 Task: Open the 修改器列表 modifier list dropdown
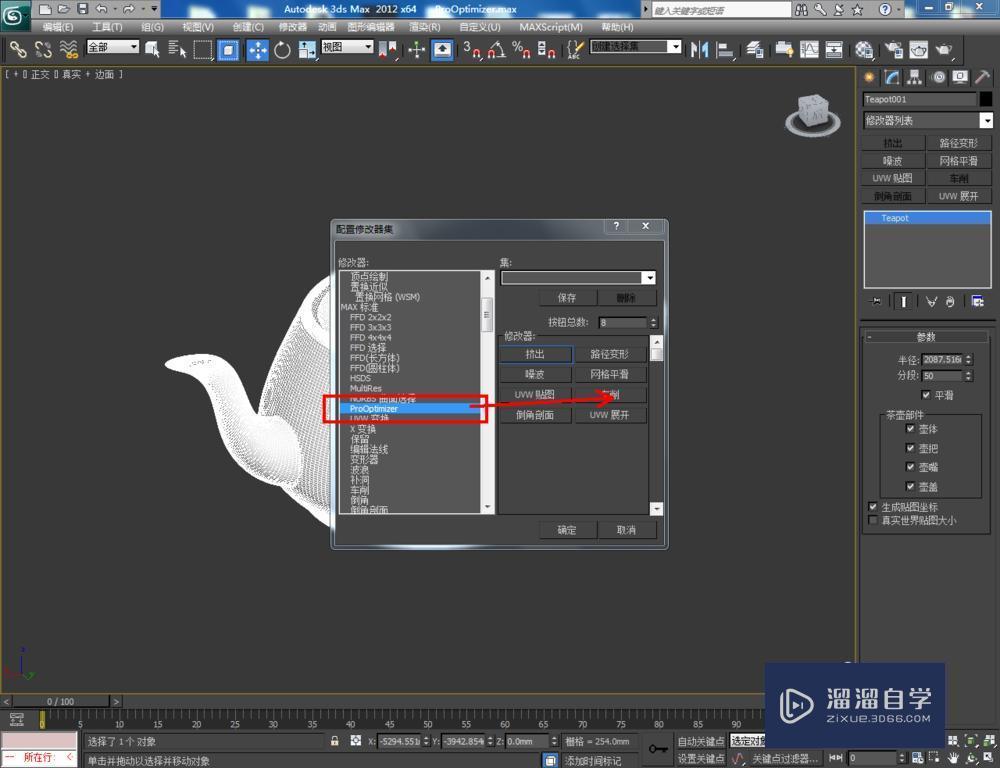coord(986,120)
